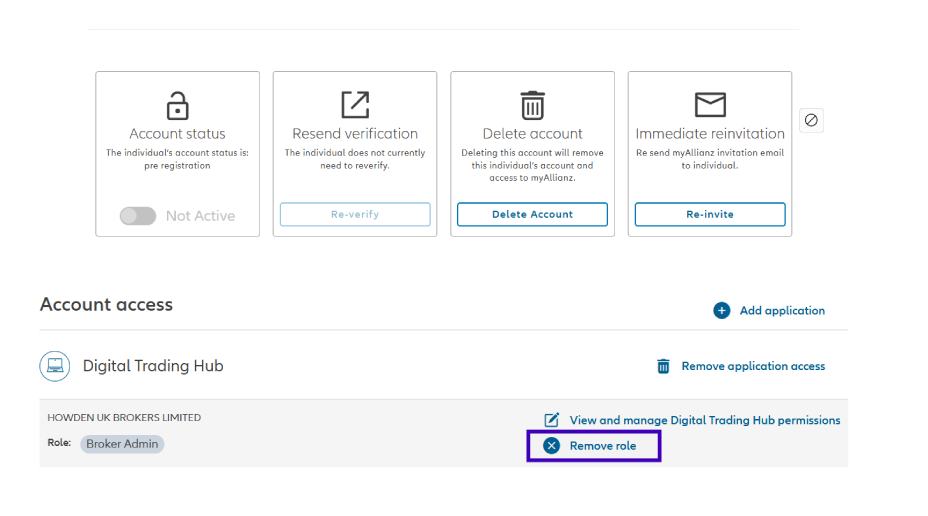Click the padlock icon in Account status
Viewport: 928px width, 516px height.
pos(178,106)
